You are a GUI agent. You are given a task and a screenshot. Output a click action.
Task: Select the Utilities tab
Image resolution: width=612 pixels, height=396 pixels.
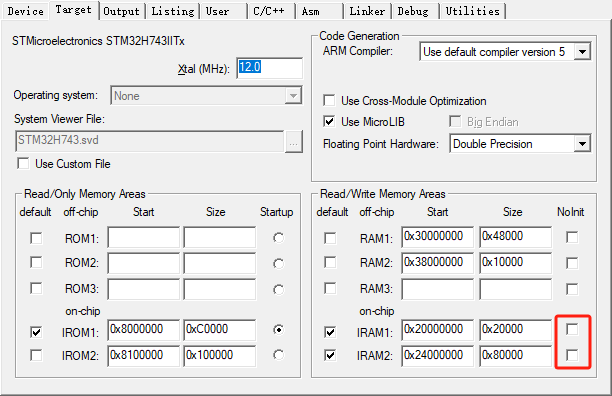pos(473,11)
